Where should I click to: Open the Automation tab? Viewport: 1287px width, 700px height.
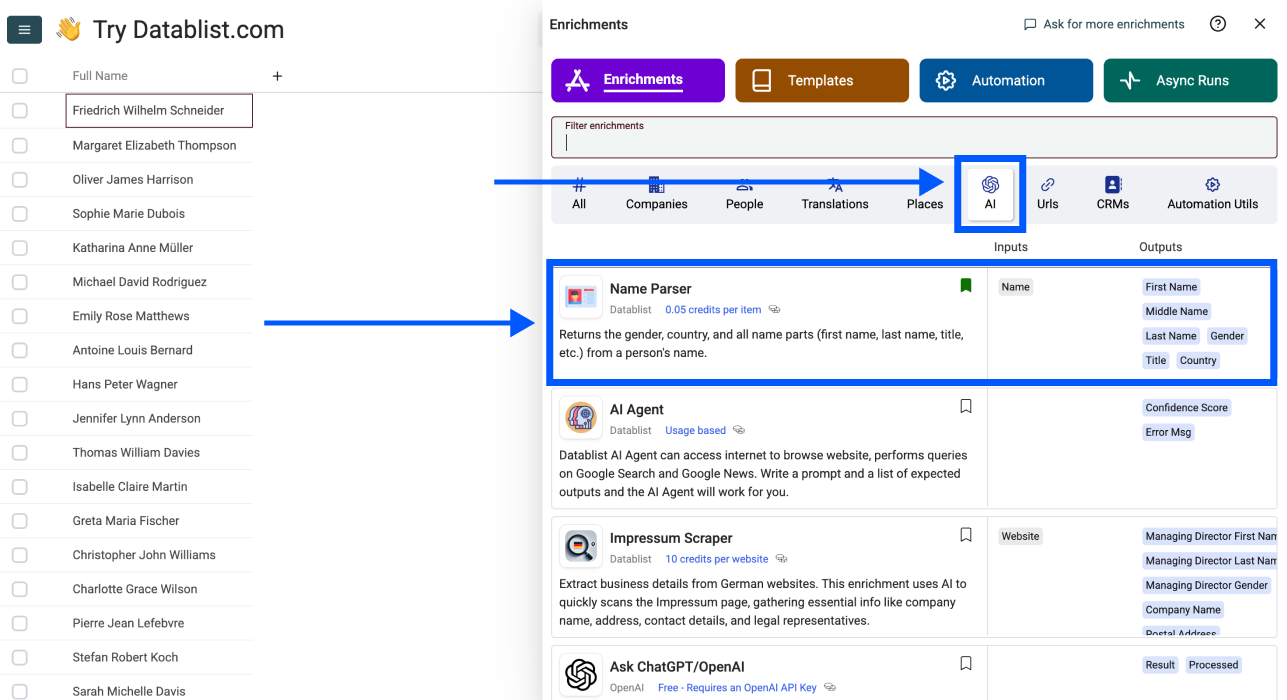pyautogui.click(x=1005, y=81)
